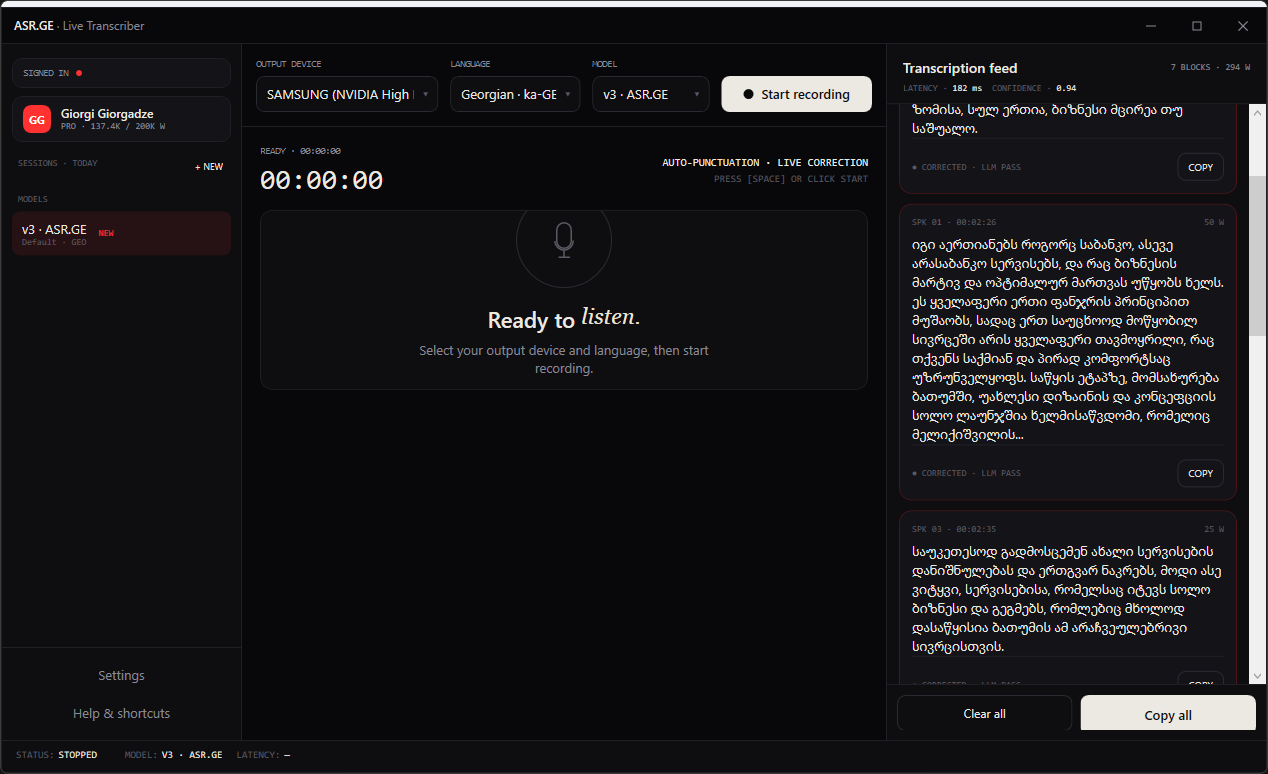Click Copy all in transcription feed
Image resolution: width=1268 pixels, height=774 pixels.
[1168, 716]
